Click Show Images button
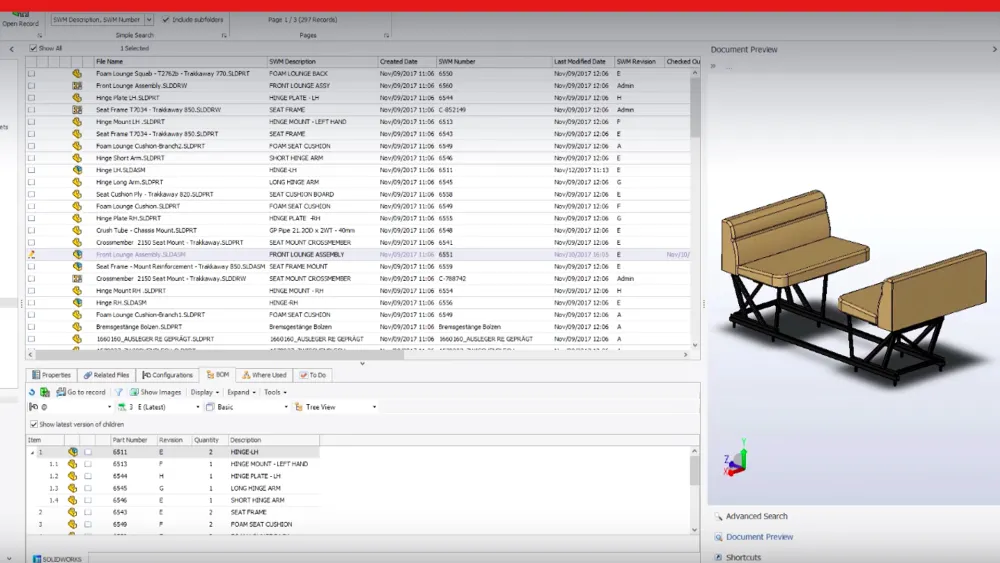This screenshot has height=563, width=1000. pyautogui.click(x=156, y=392)
